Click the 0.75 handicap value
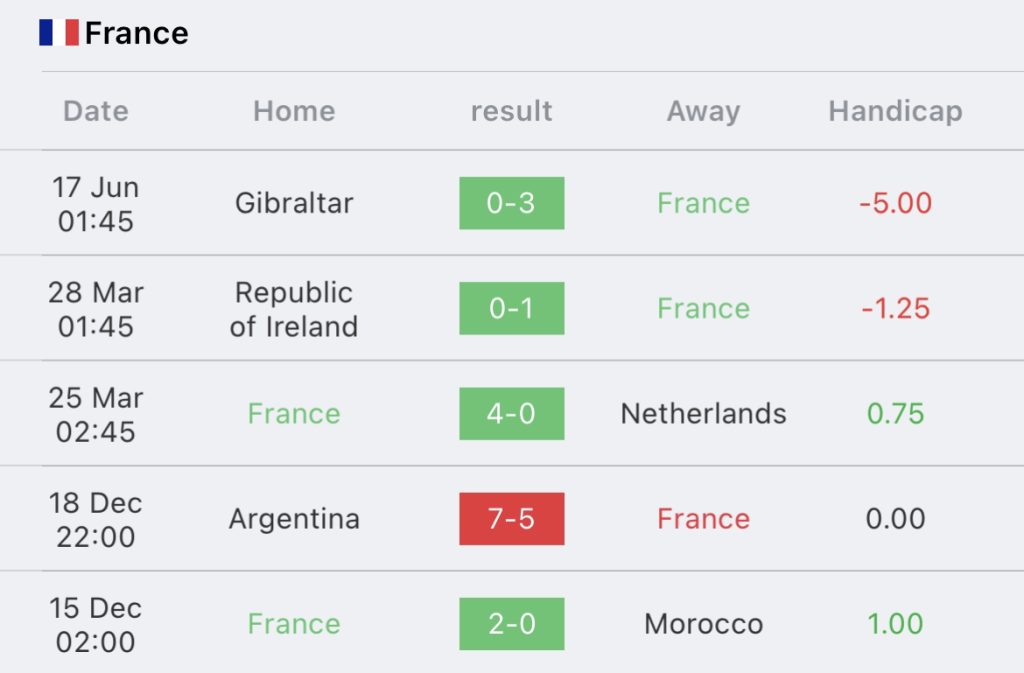Viewport: 1024px width, 673px height. (x=895, y=413)
